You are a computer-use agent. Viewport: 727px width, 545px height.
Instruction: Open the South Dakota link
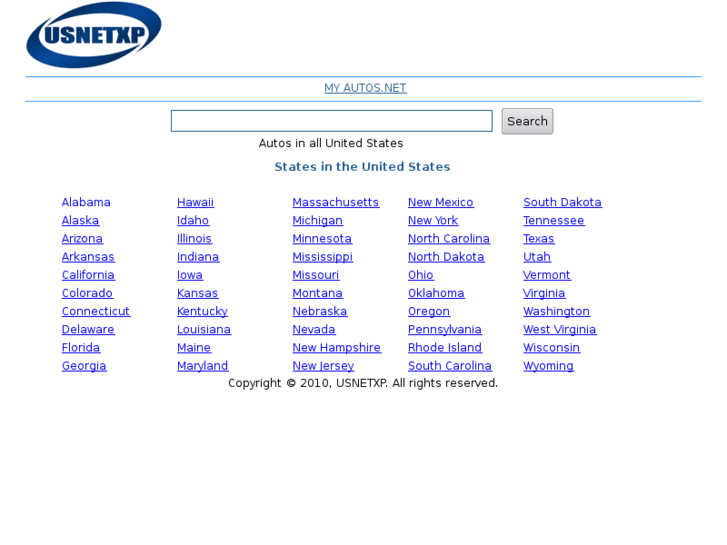coord(562,202)
